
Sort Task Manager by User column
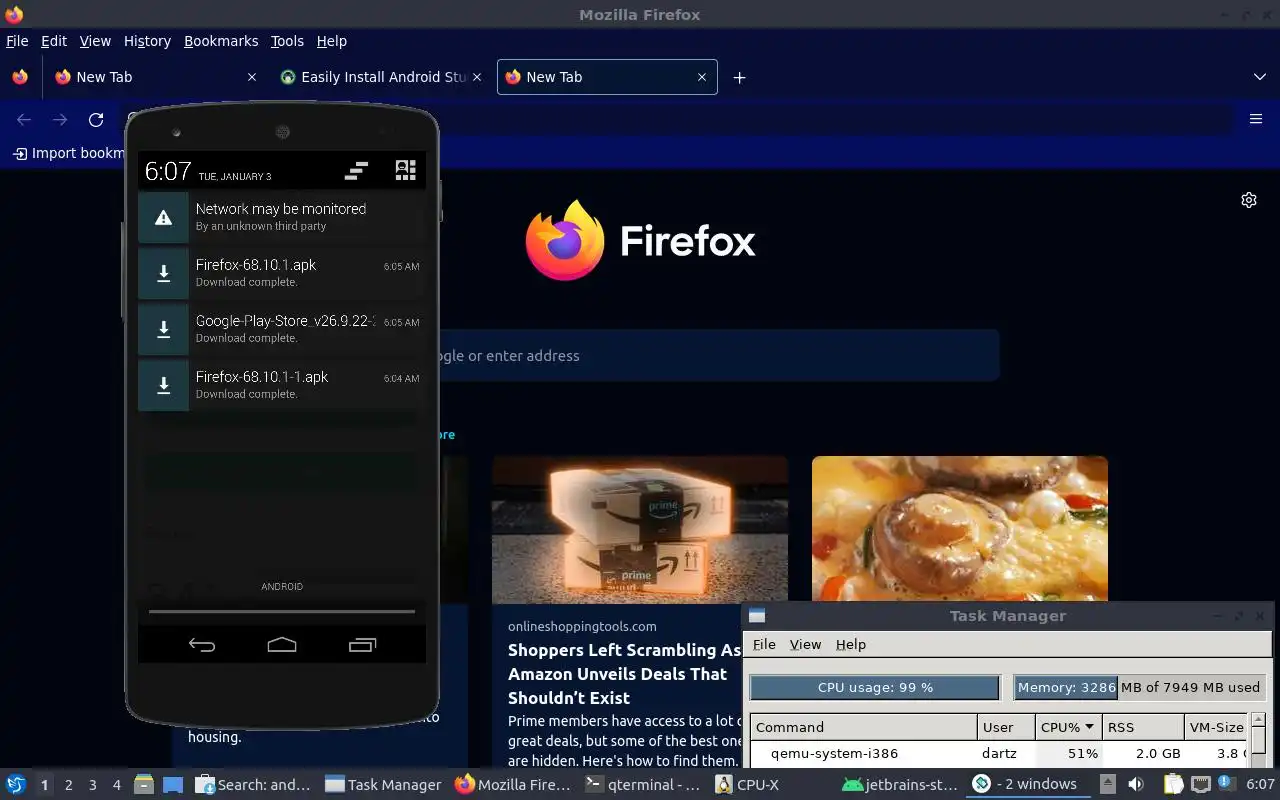coord(1006,727)
